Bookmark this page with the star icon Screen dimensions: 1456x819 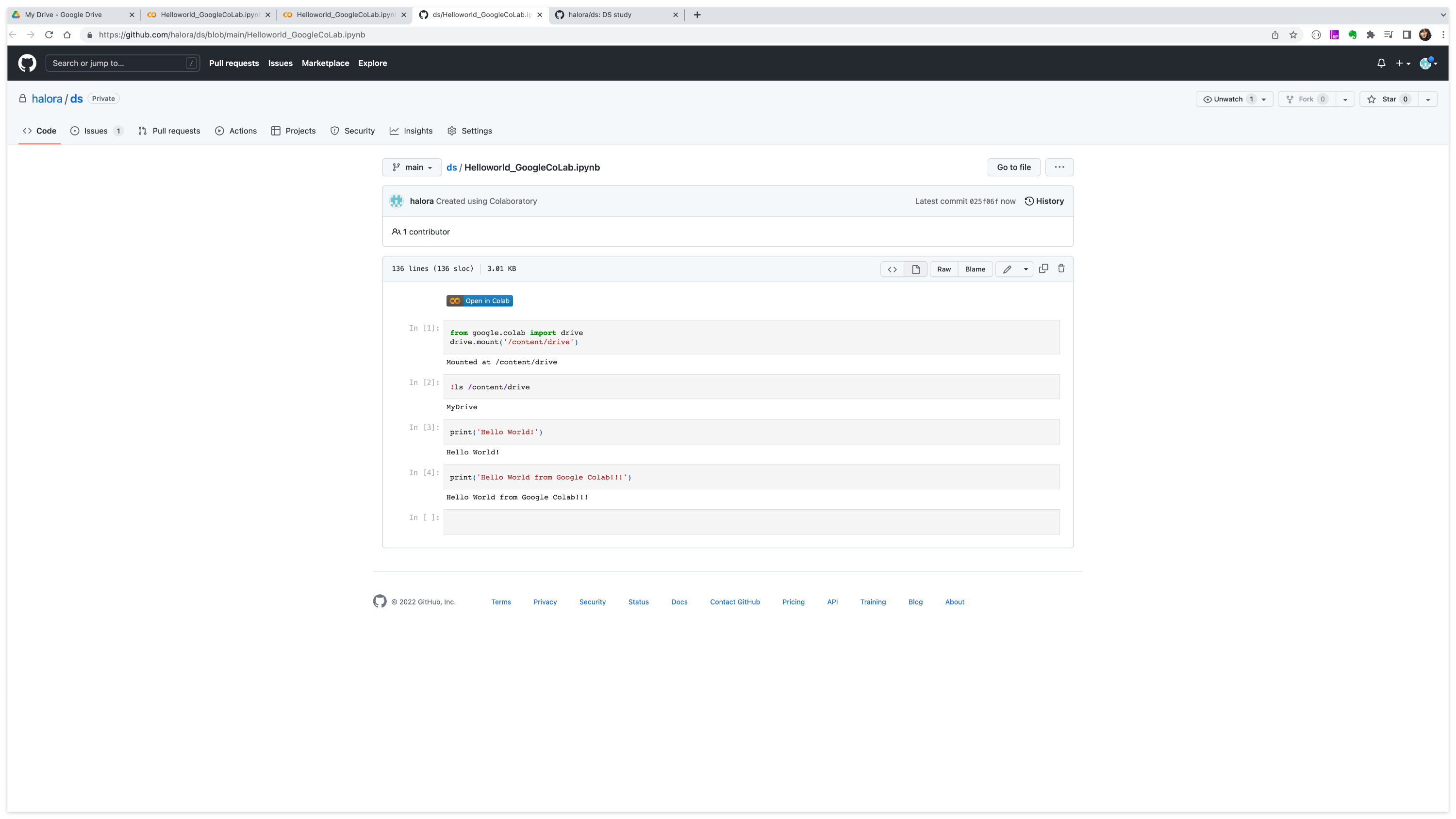point(1292,34)
